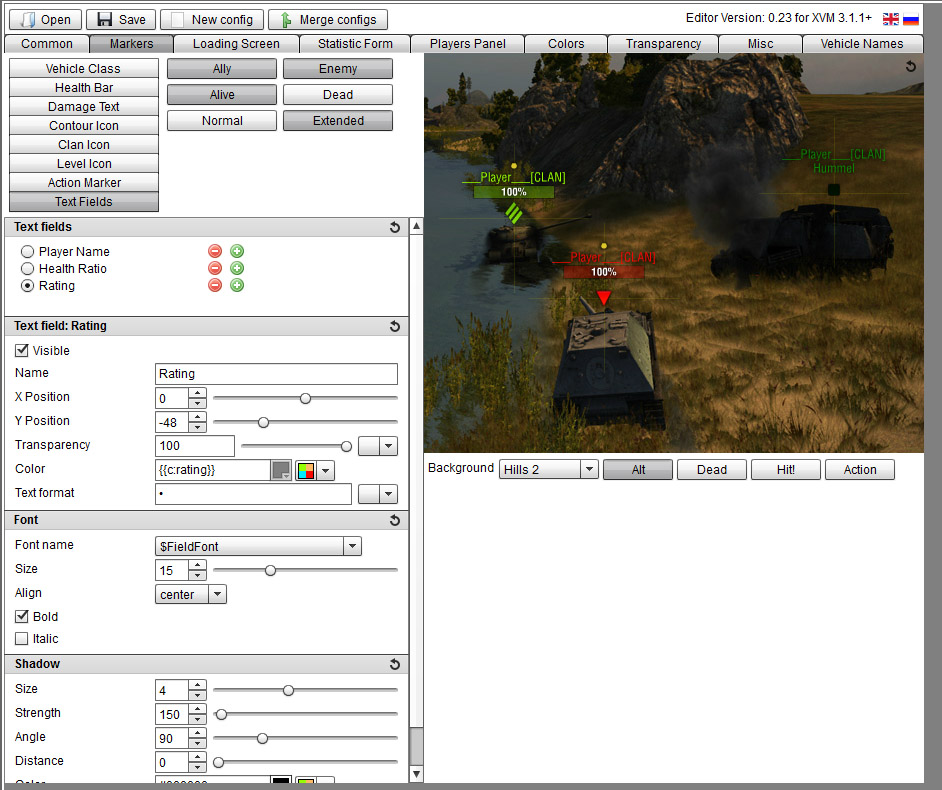Screen dimensions: 942x790
Task: Add a field after Rating
Action: point(237,285)
